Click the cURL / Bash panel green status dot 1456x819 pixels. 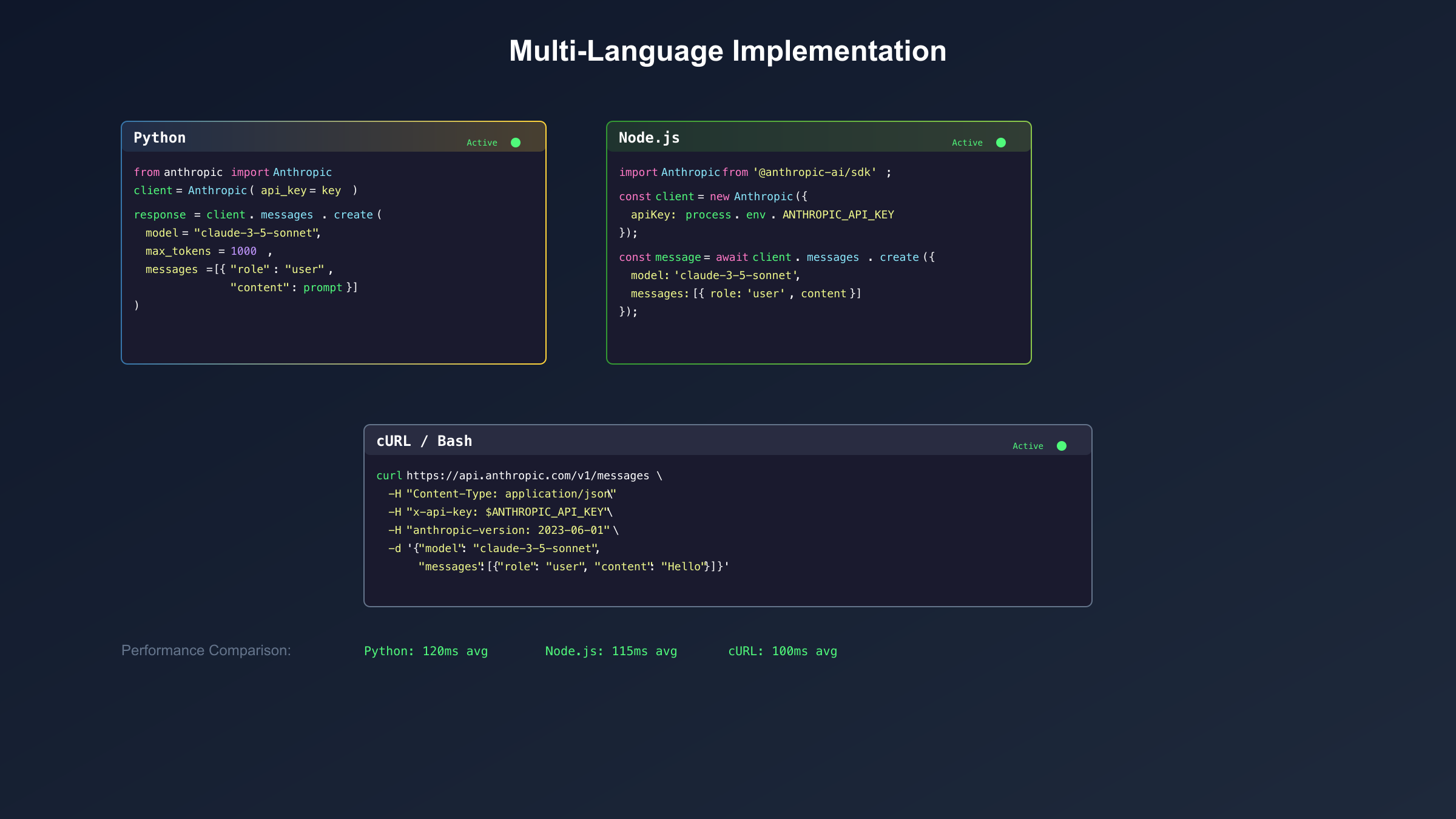[x=1062, y=446]
